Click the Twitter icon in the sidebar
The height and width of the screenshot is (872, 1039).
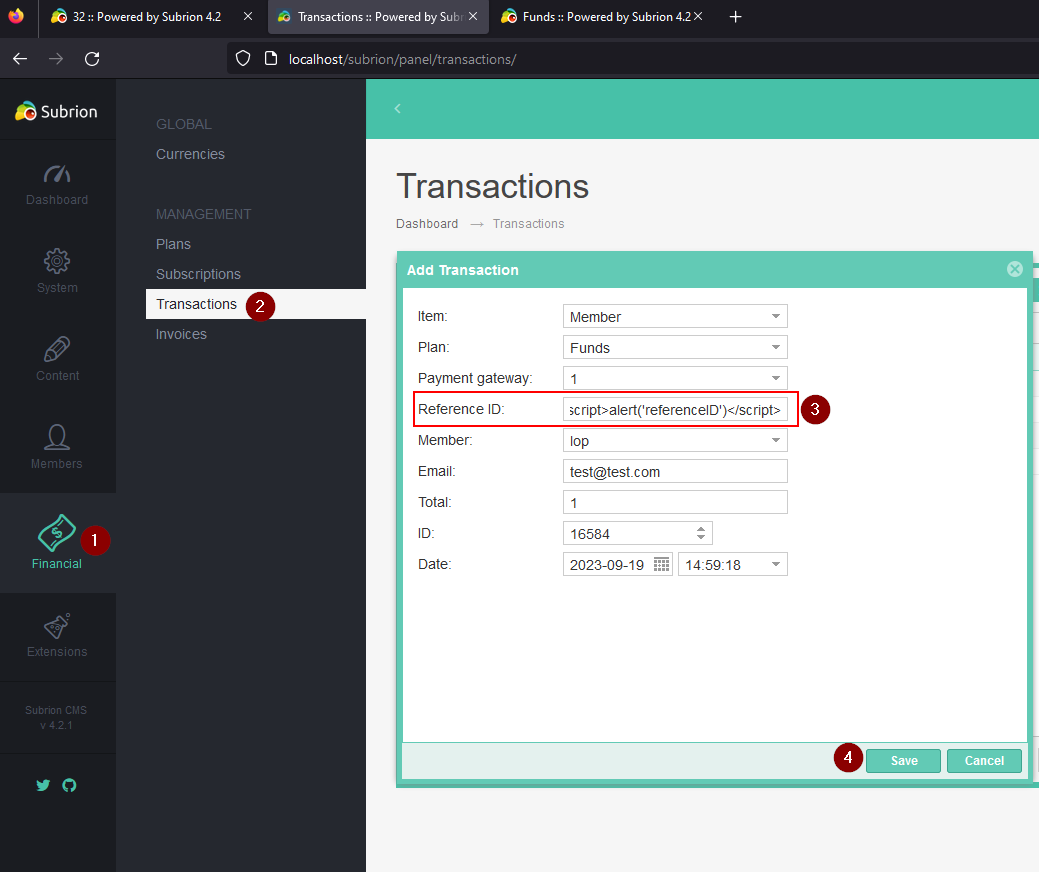click(x=43, y=785)
